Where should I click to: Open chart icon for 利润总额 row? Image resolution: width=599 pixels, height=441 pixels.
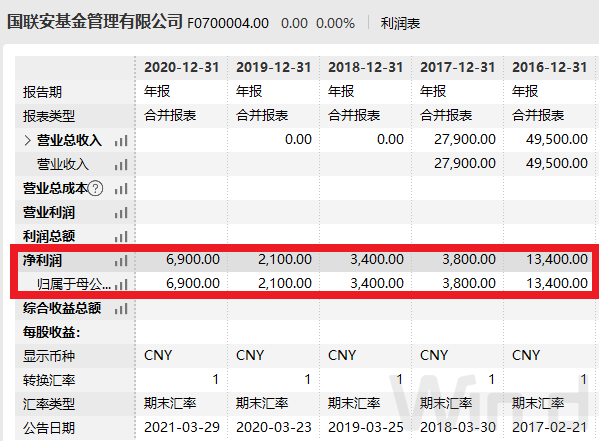pos(121,237)
